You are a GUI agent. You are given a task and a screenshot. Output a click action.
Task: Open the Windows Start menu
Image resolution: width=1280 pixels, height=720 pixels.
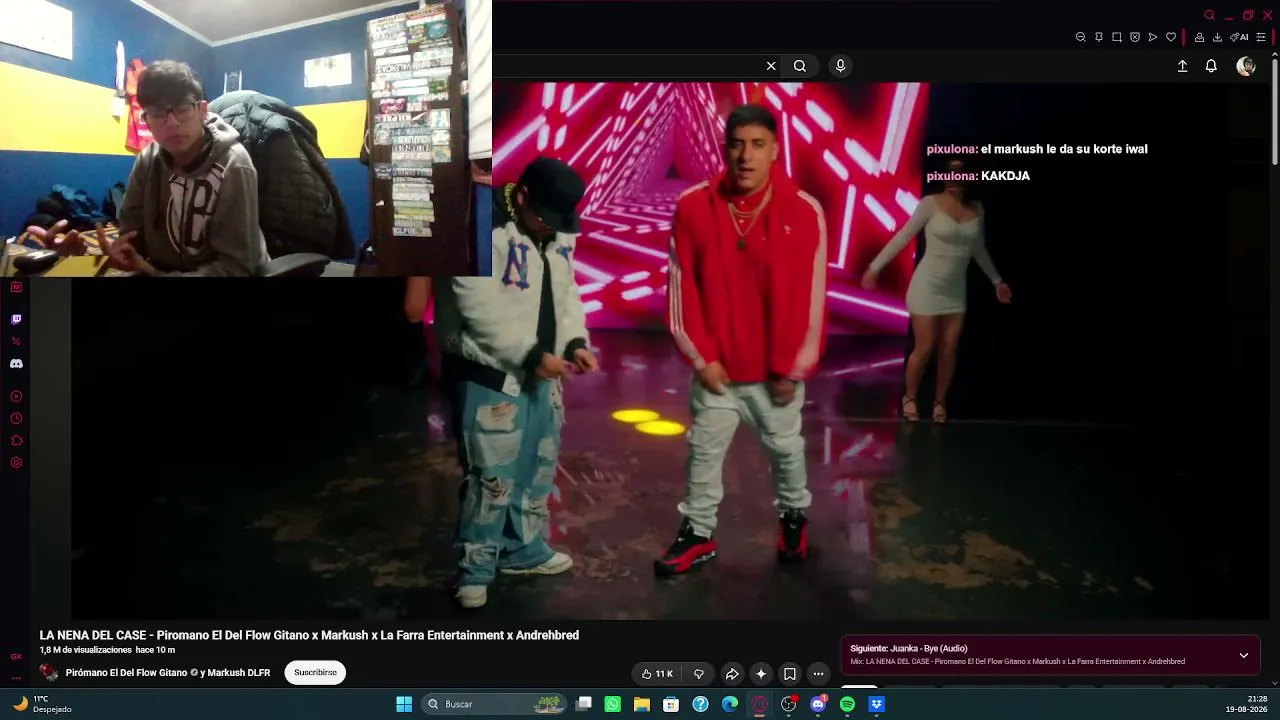point(404,704)
